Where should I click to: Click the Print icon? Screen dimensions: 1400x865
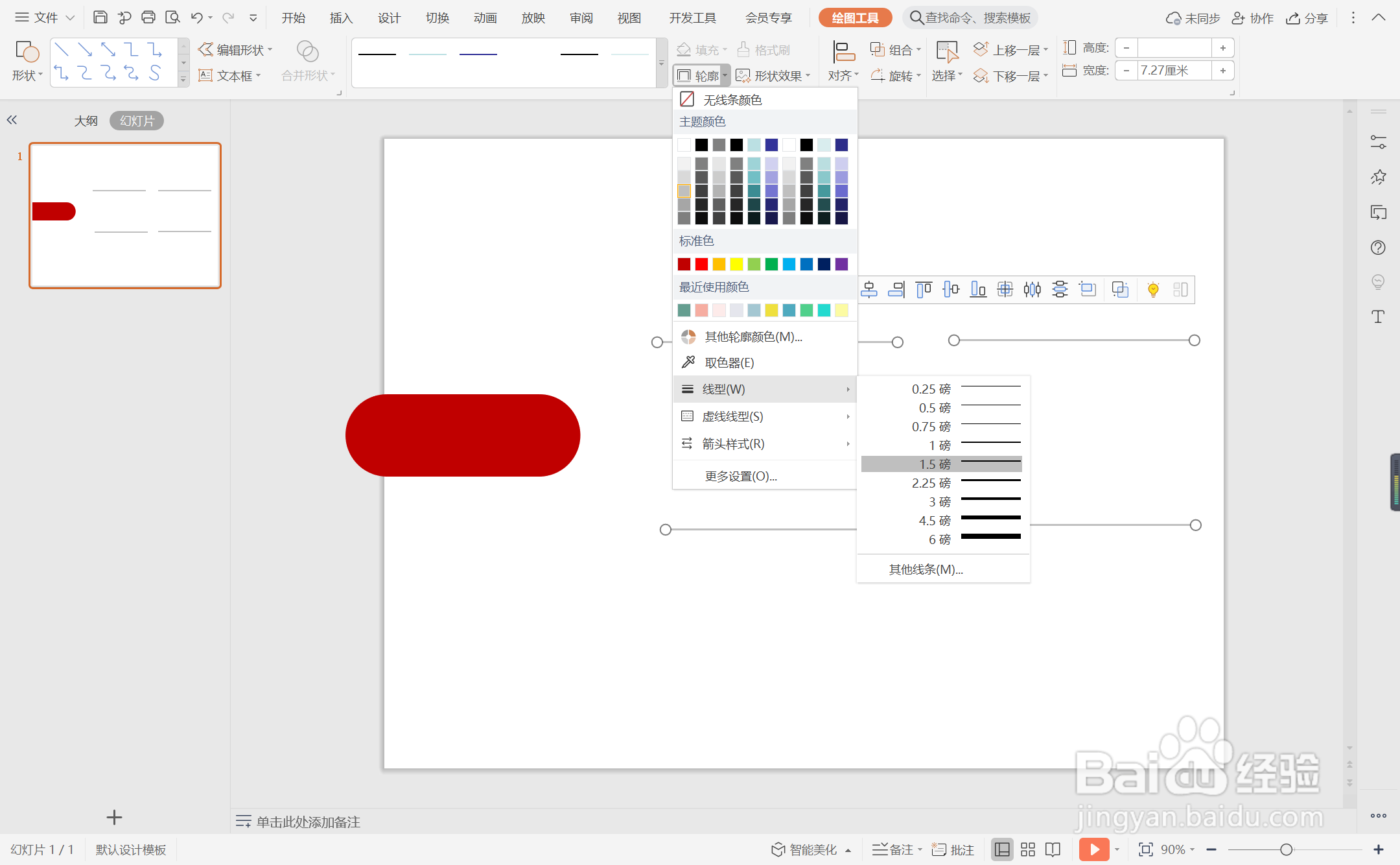[x=148, y=18]
